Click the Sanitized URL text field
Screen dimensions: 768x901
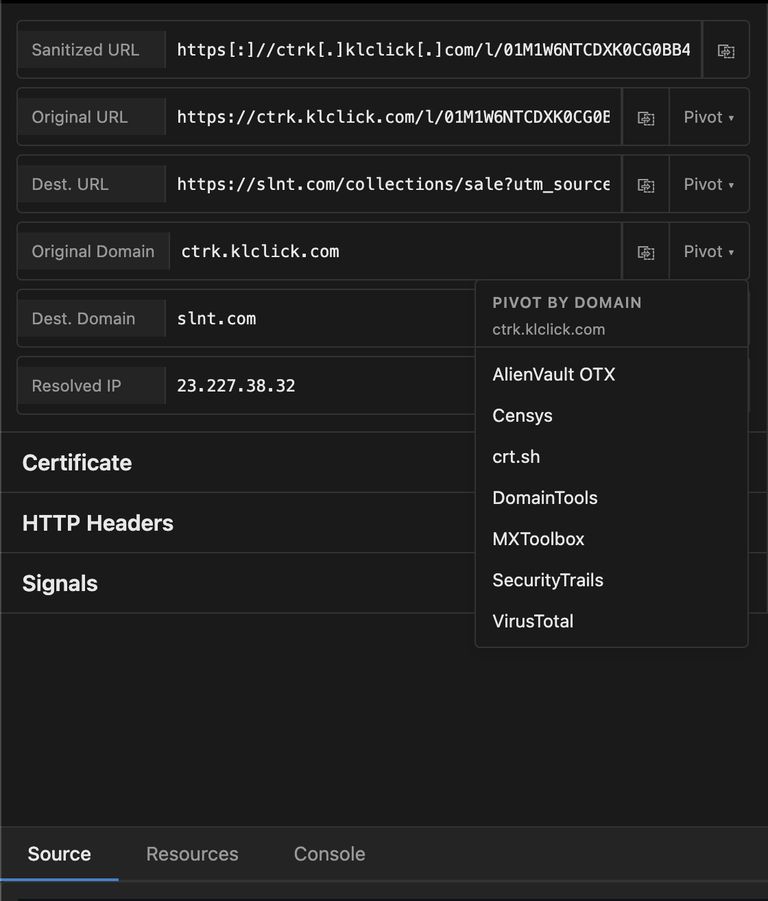pyautogui.click(x=434, y=50)
